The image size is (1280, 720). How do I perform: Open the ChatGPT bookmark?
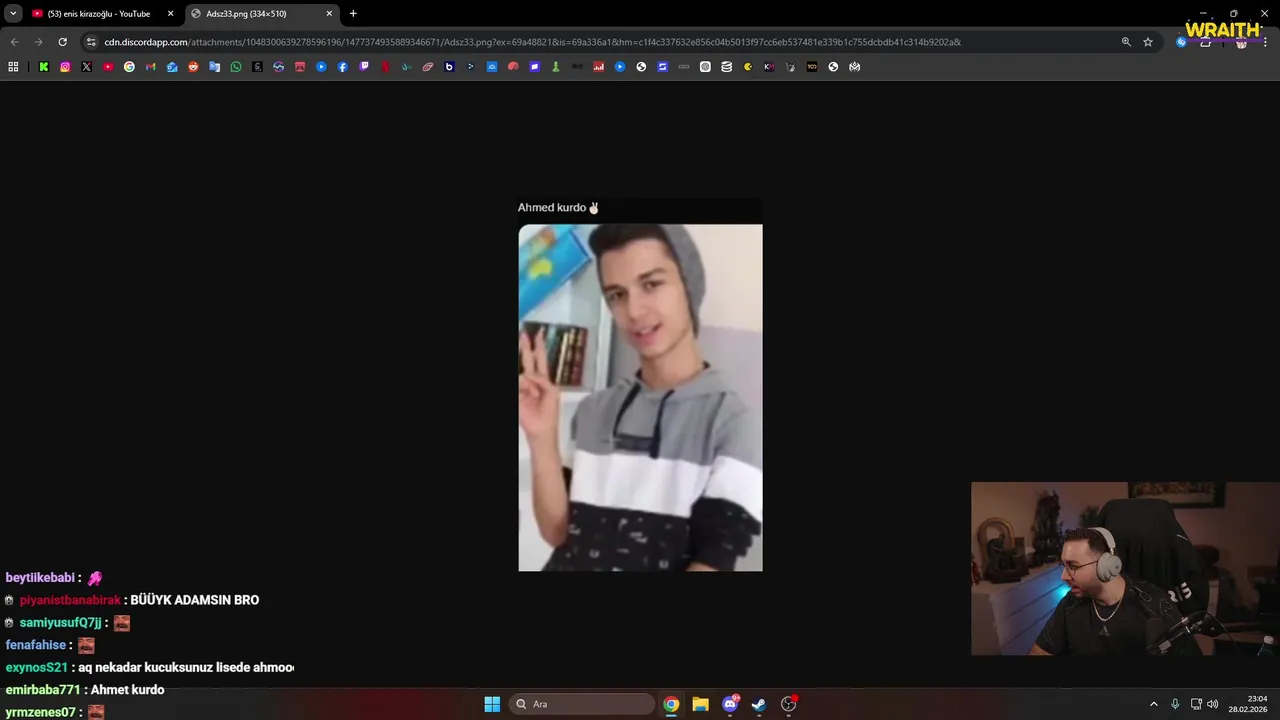pyautogui.click(x=705, y=67)
